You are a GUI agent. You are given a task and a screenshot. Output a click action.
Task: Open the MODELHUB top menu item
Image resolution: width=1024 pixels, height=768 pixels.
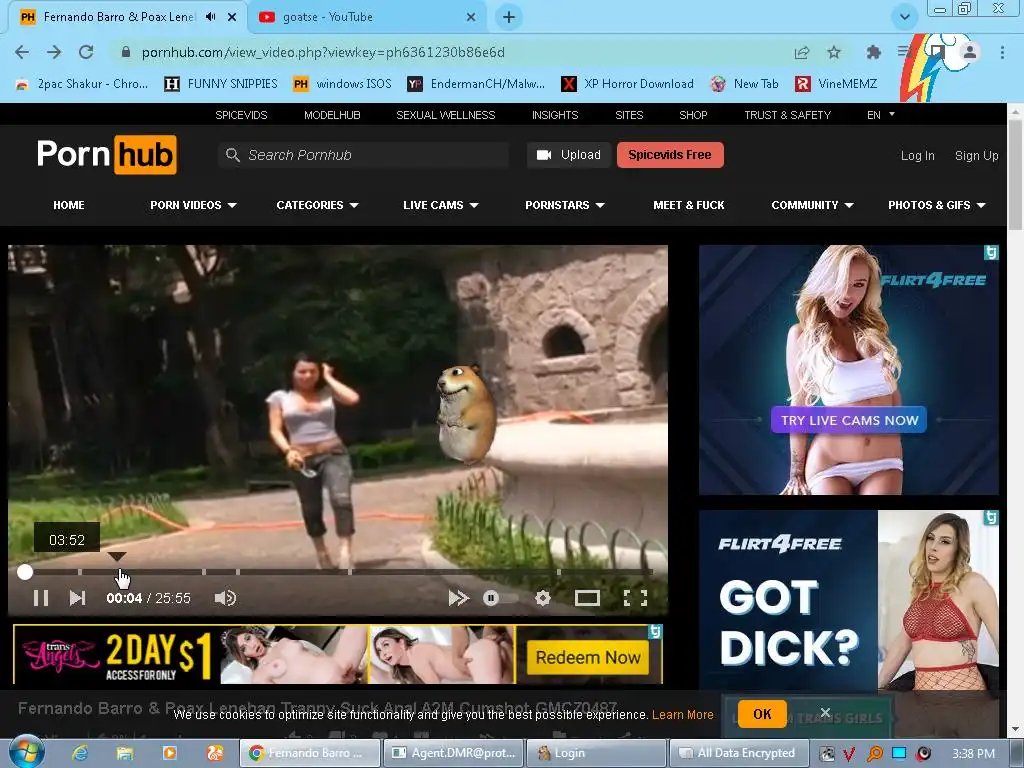[332, 115]
